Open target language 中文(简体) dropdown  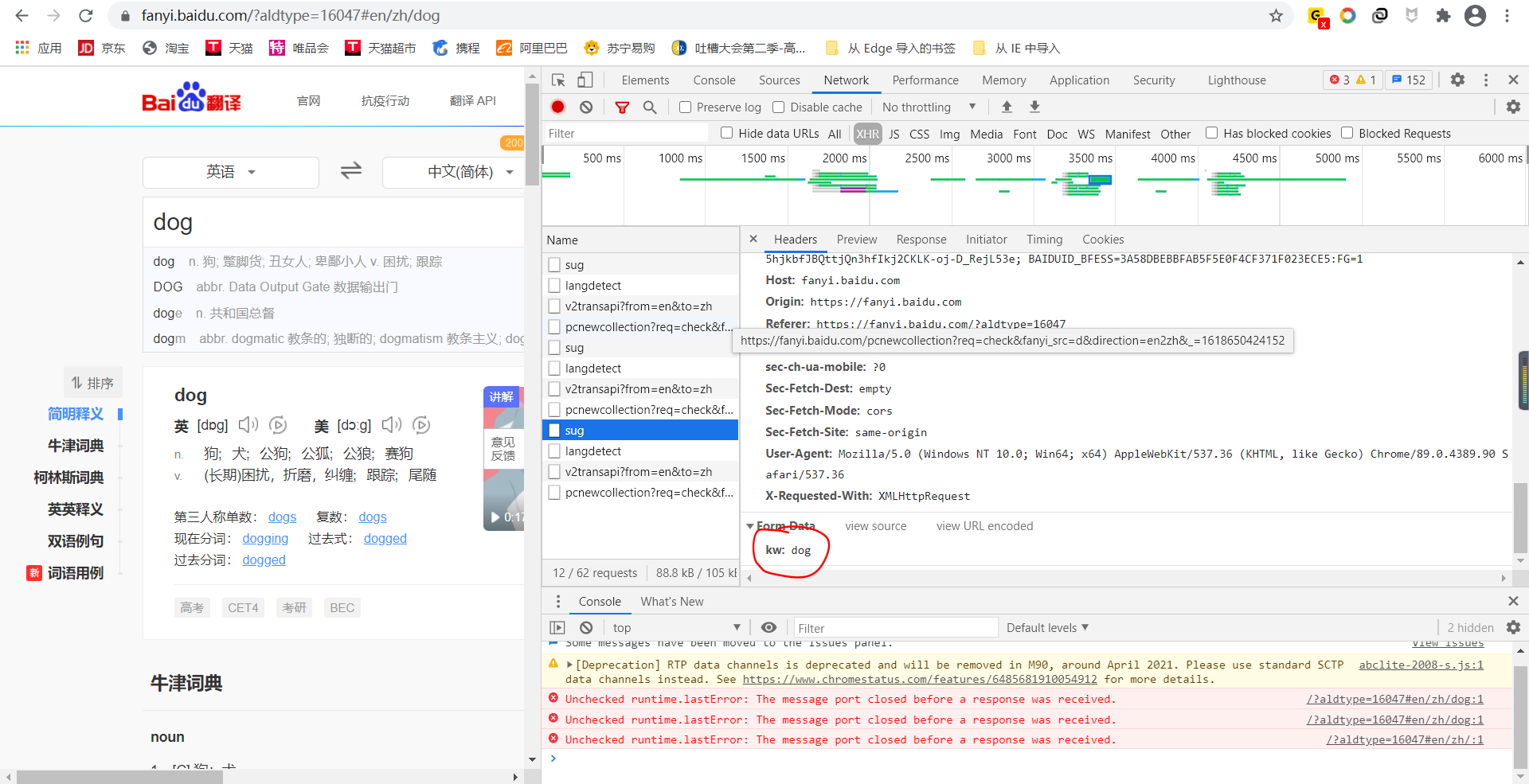coord(454,172)
